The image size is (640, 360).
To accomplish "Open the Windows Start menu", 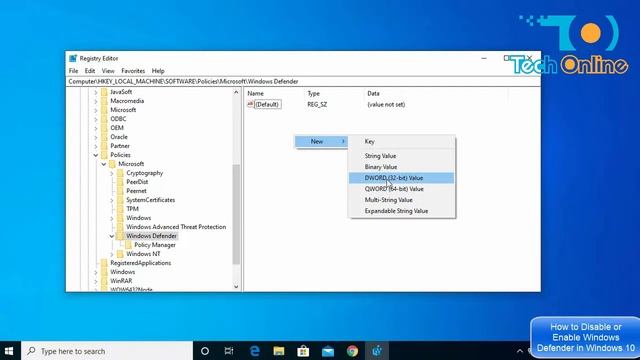I will click(x=10, y=351).
